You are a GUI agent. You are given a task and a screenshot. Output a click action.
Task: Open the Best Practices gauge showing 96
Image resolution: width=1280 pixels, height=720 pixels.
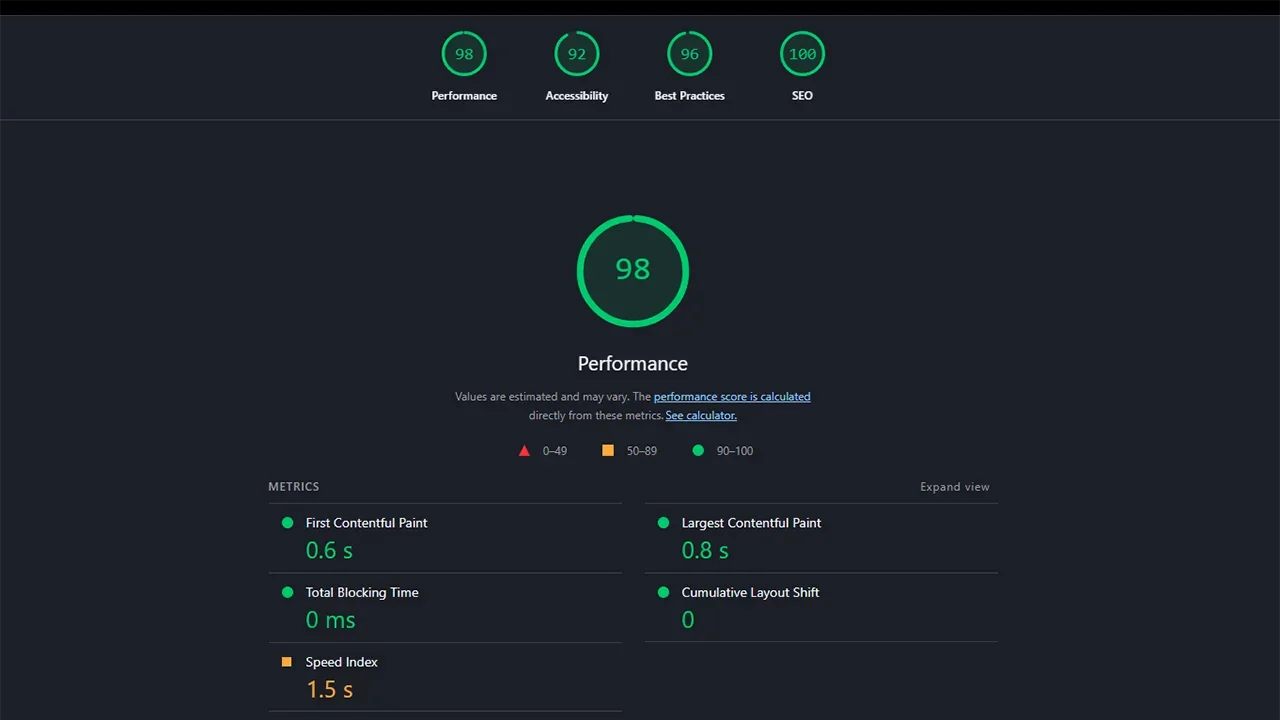690,54
